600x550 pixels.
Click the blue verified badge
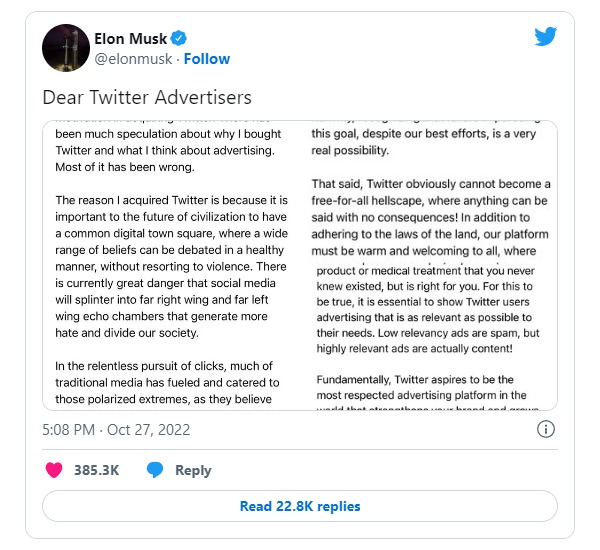tap(178, 39)
